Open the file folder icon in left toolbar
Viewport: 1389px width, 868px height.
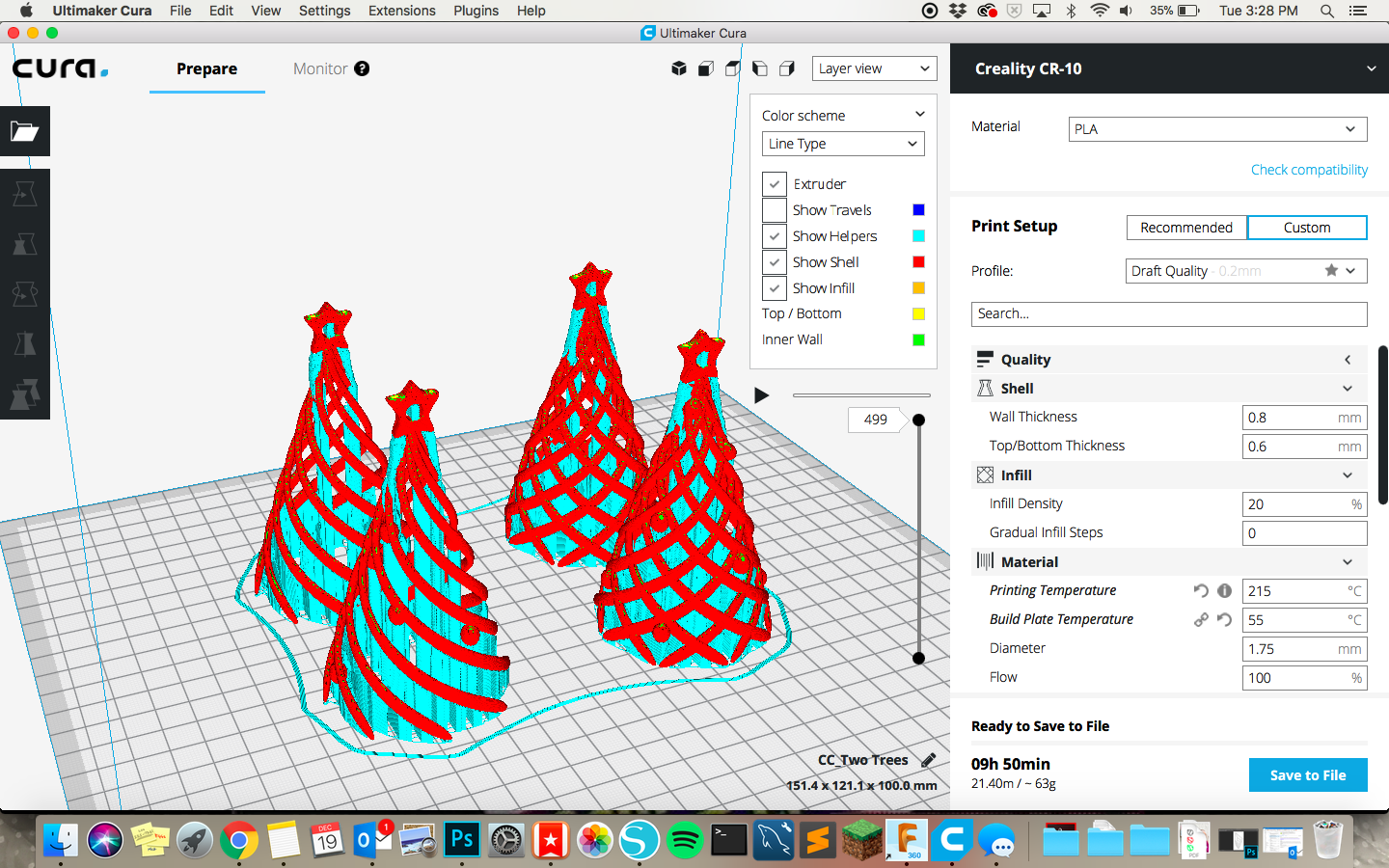[25, 131]
